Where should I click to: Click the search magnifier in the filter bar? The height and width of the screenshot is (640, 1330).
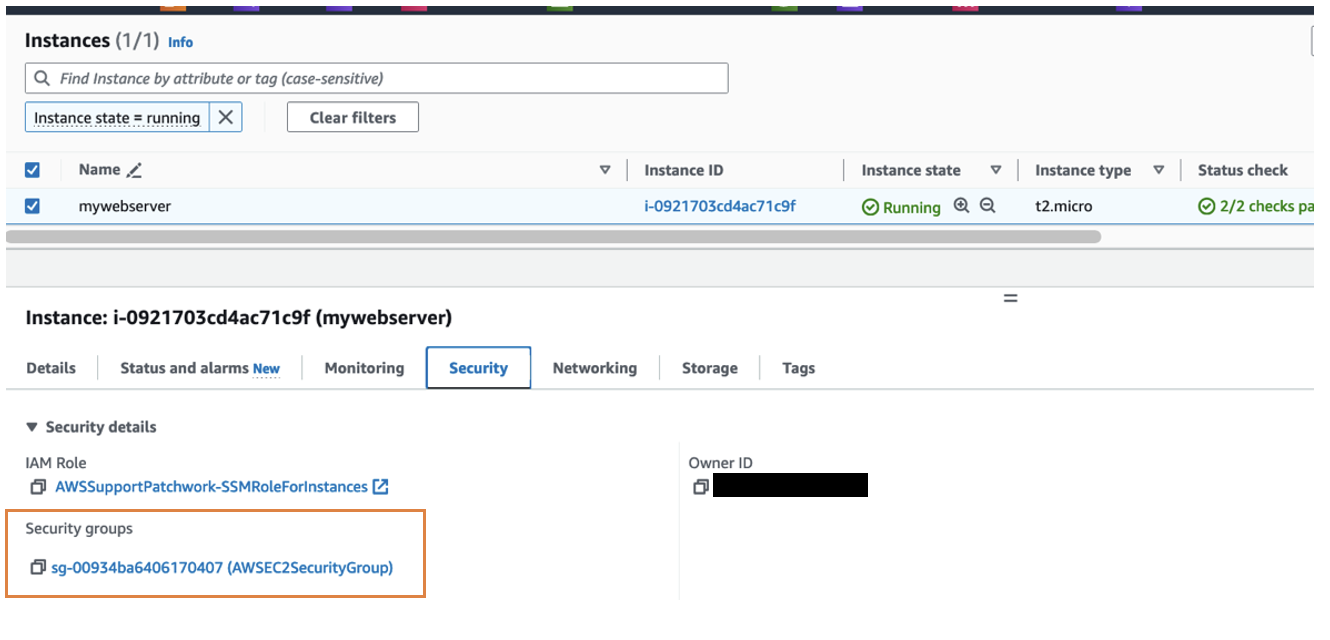[41, 77]
